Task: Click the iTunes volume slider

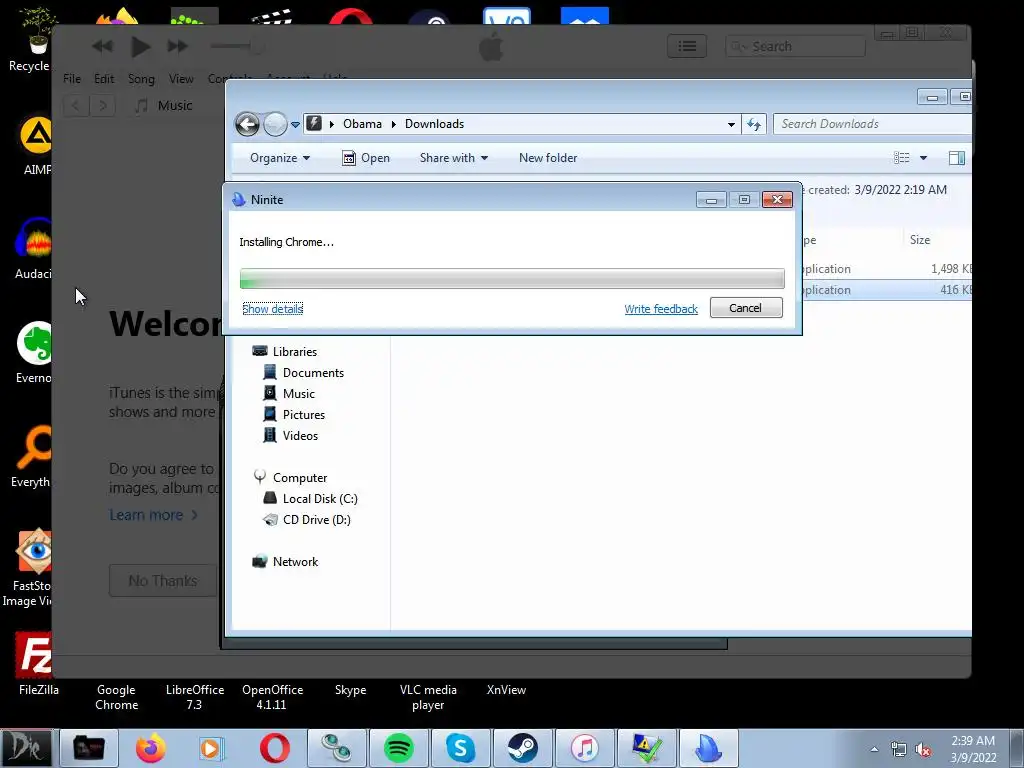Action: pyautogui.click(x=236, y=46)
